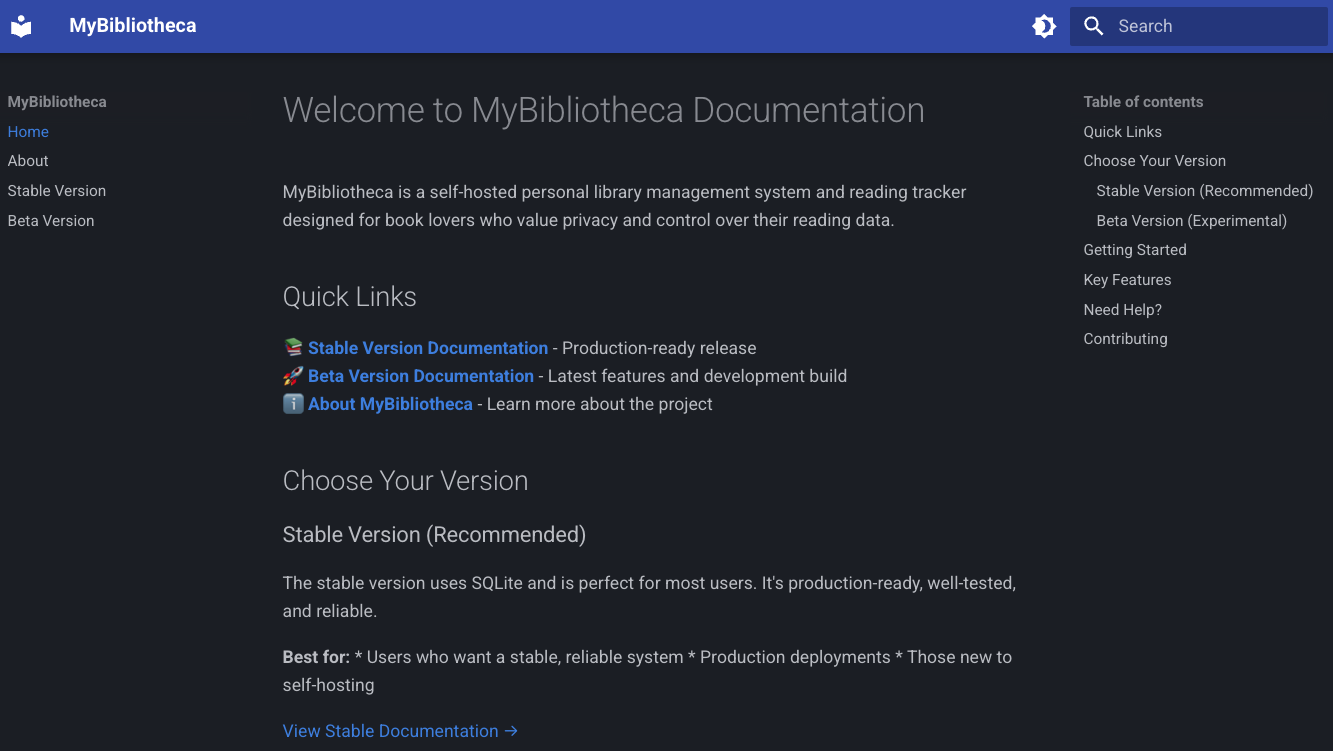Follow the About MyBibliotheca link
The height and width of the screenshot is (751, 1333).
tap(390, 403)
